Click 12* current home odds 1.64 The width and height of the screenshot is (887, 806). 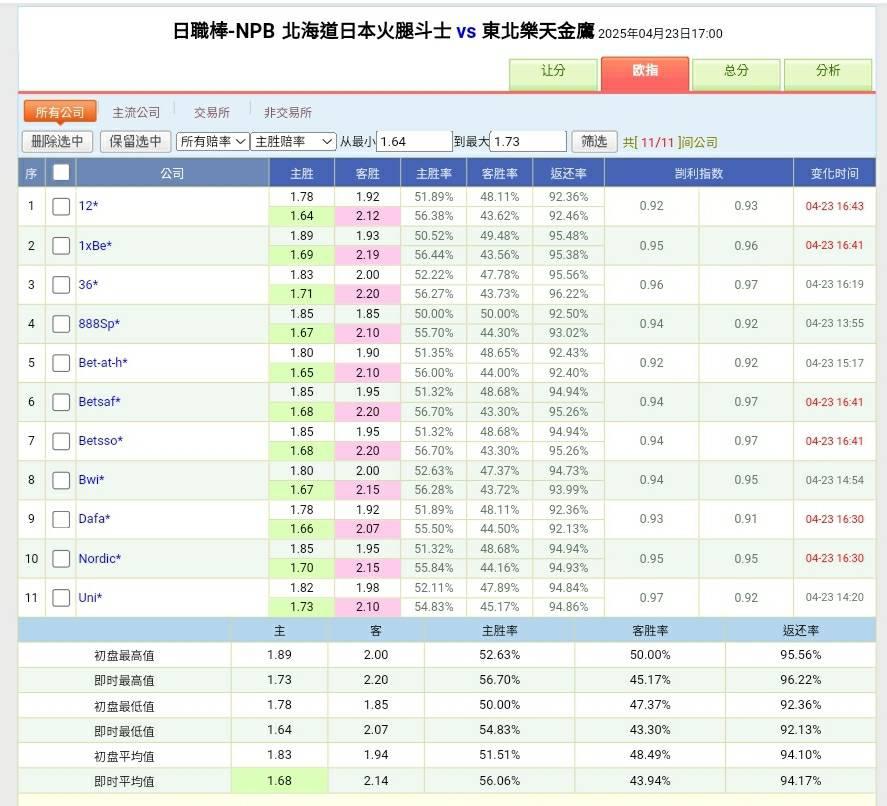(302, 216)
